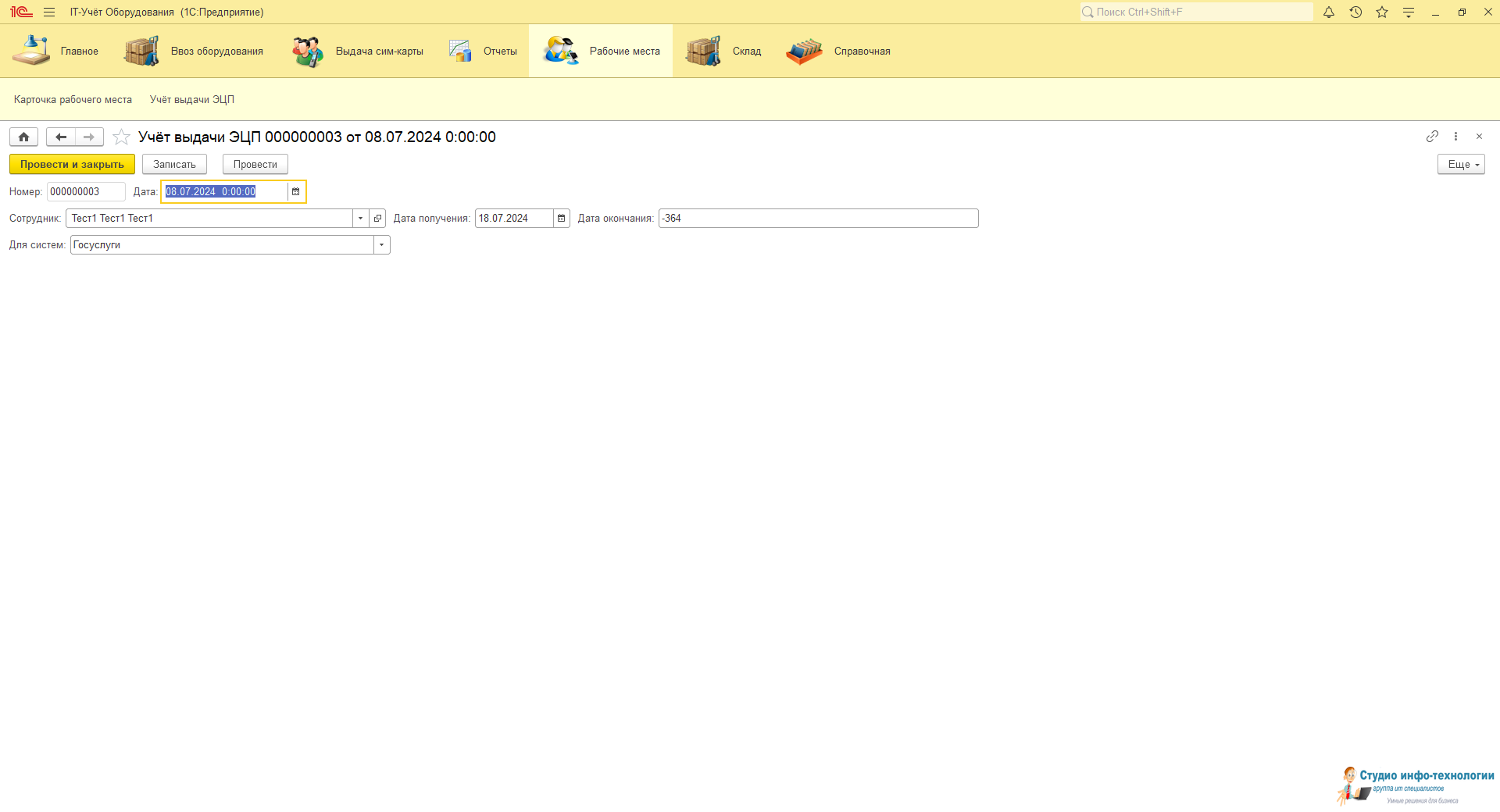Go back with the left arrow button
The image size is (1500, 812).
(60, 137)
